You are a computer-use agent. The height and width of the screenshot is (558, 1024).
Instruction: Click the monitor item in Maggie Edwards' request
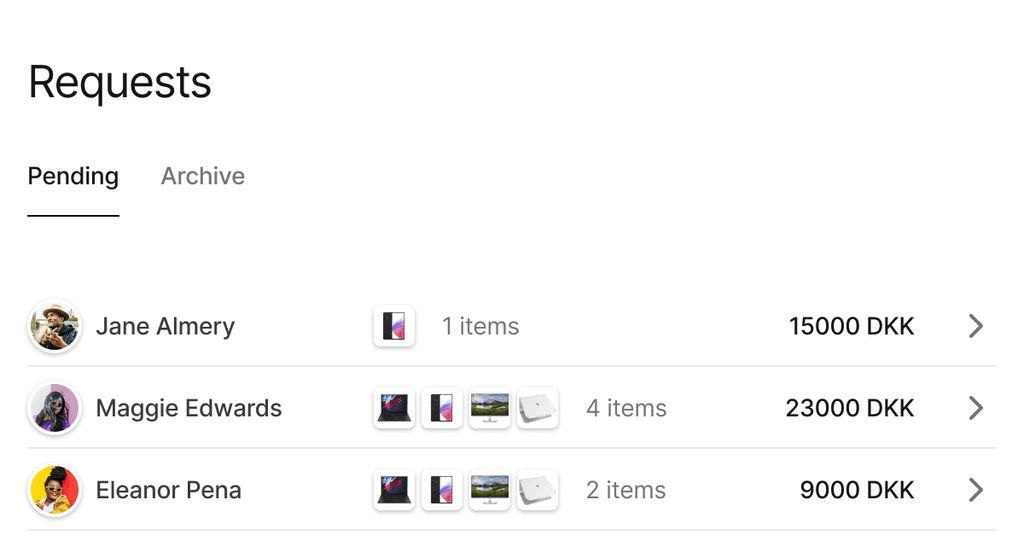[x=490, y=408]
